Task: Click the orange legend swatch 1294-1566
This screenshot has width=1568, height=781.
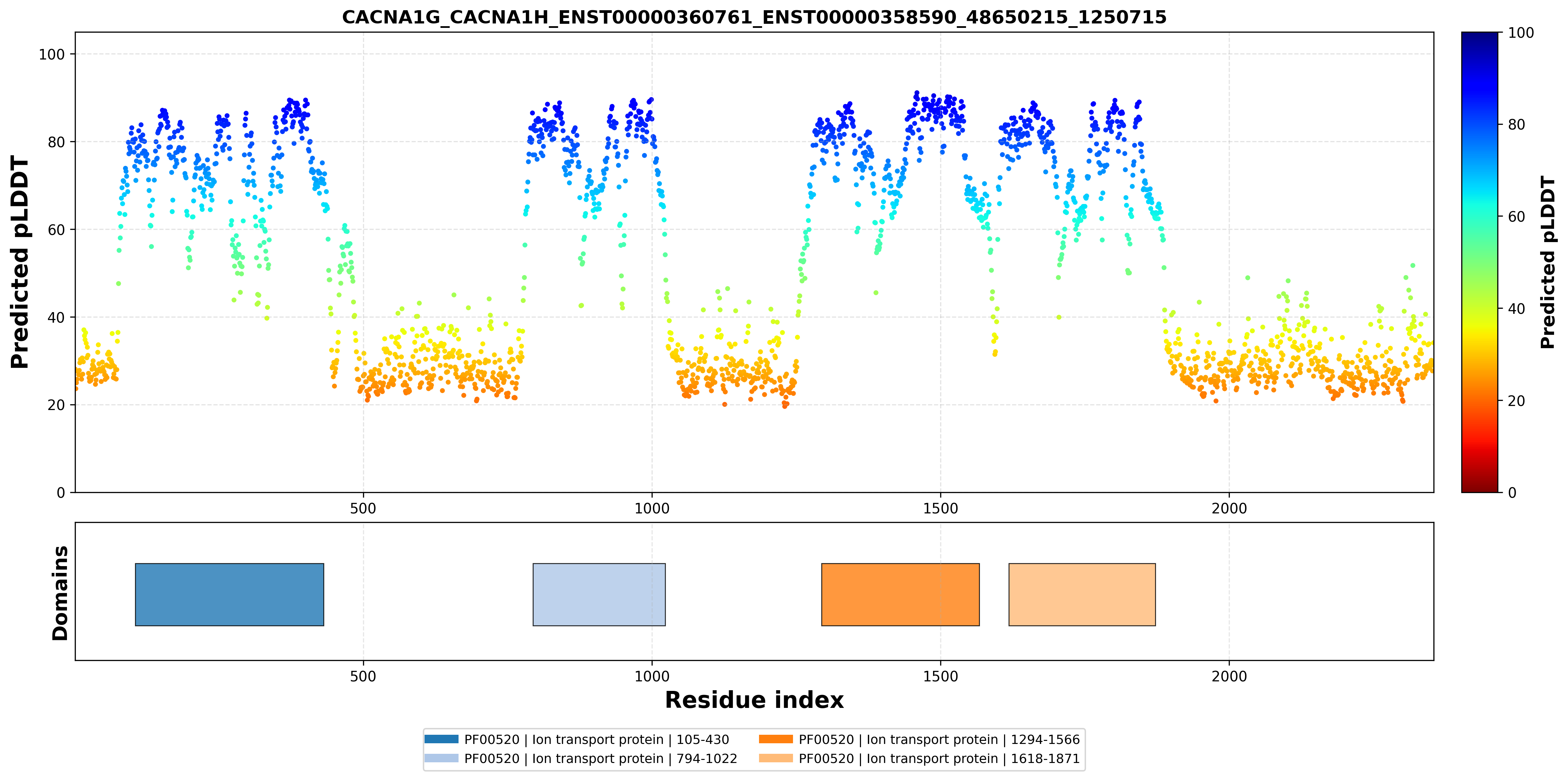Action: 776,739
